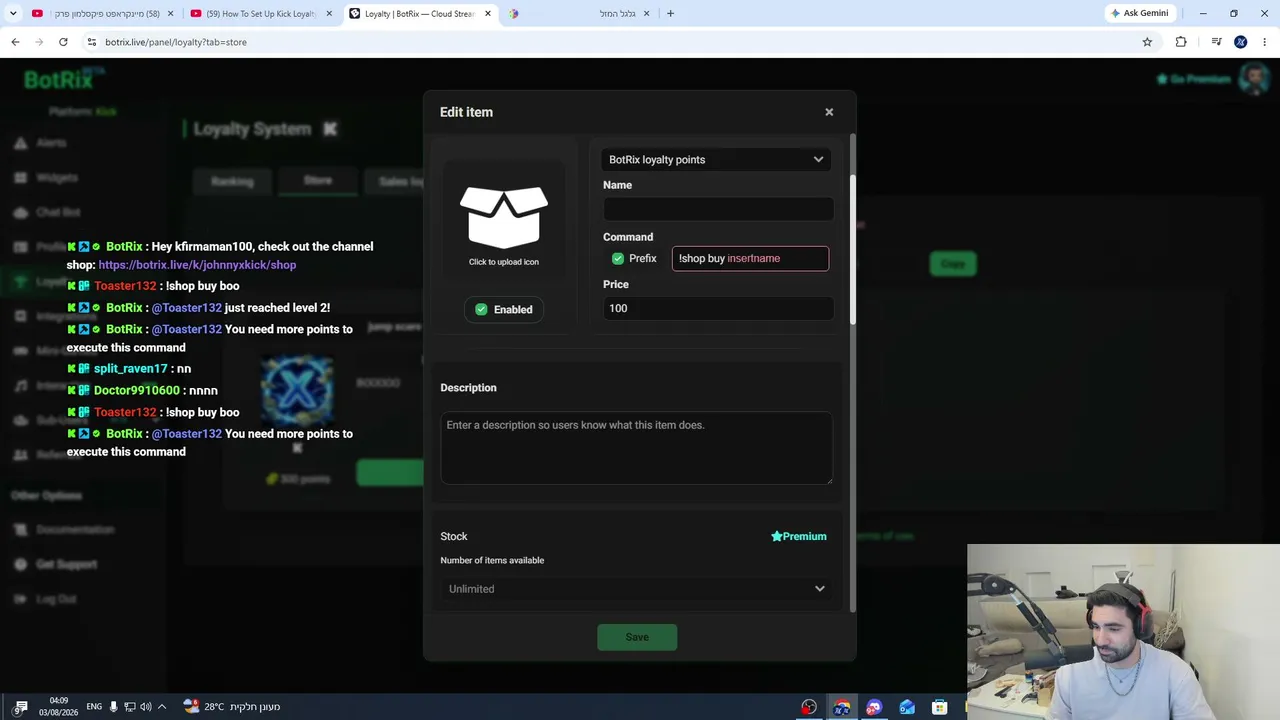Open the media controls icon in toolbar
Image resolution: width=1280 pixels, height=720 pixels.
pos(1216,42)
